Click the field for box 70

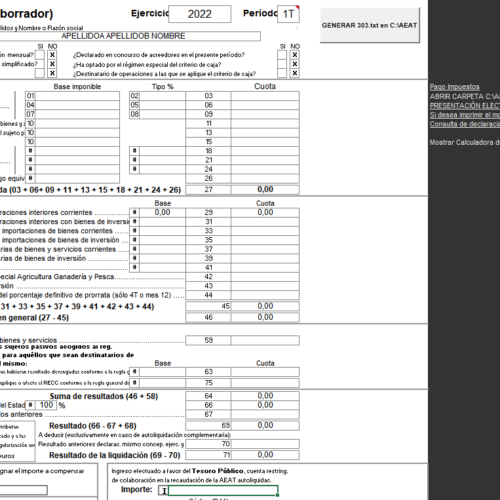(265, 444)
